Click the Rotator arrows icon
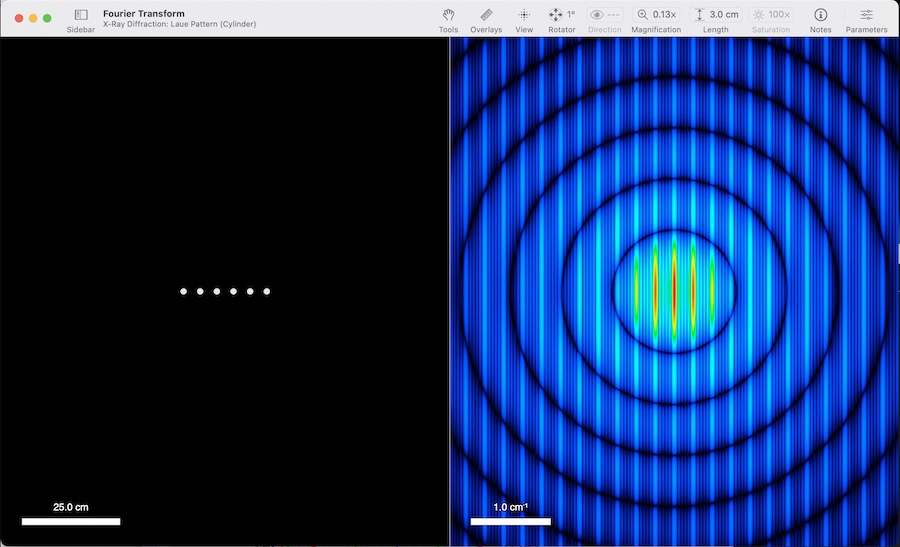The image size is (900, 547). click(555, 15)
